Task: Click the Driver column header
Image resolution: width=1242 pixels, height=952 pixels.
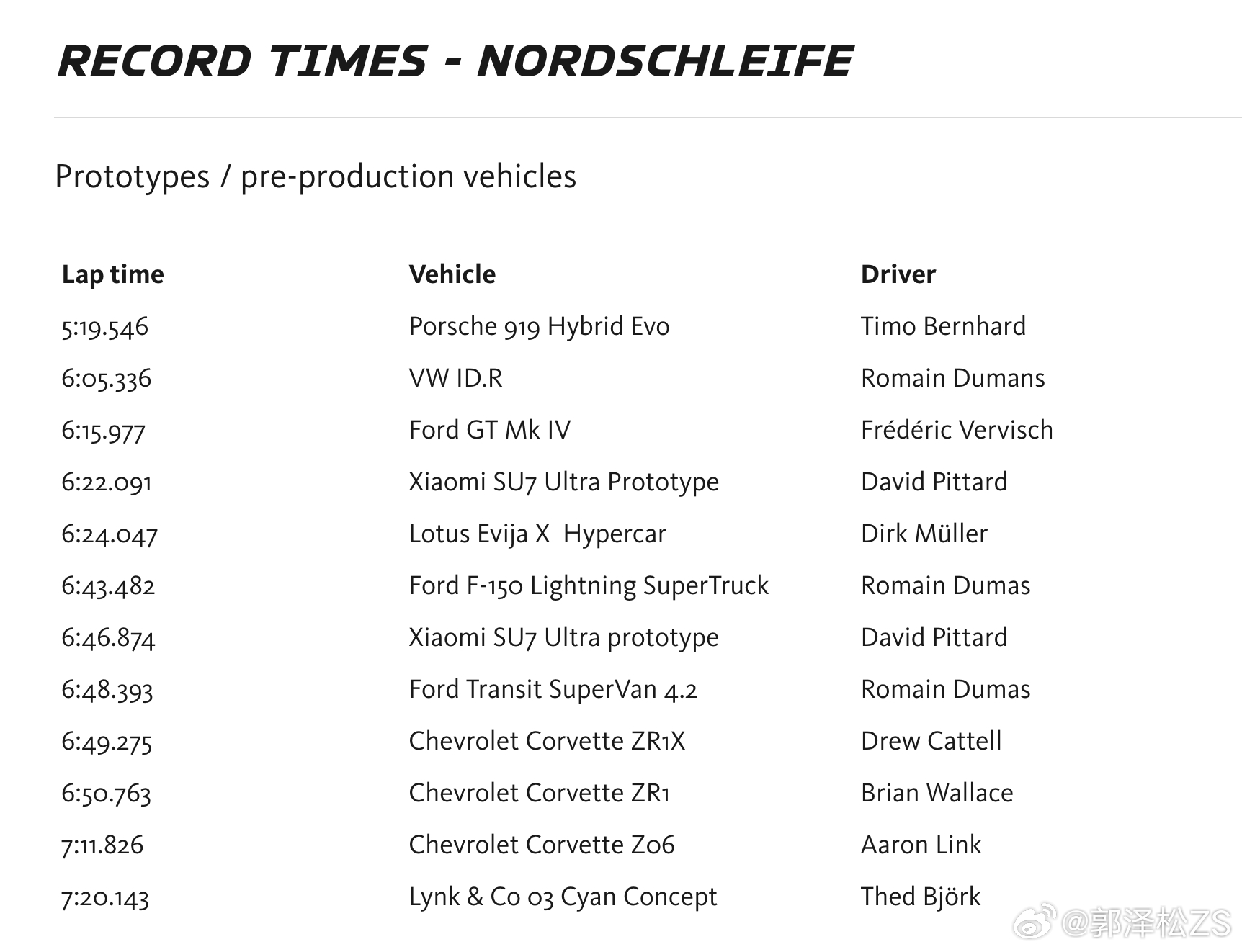Action: 898,274
